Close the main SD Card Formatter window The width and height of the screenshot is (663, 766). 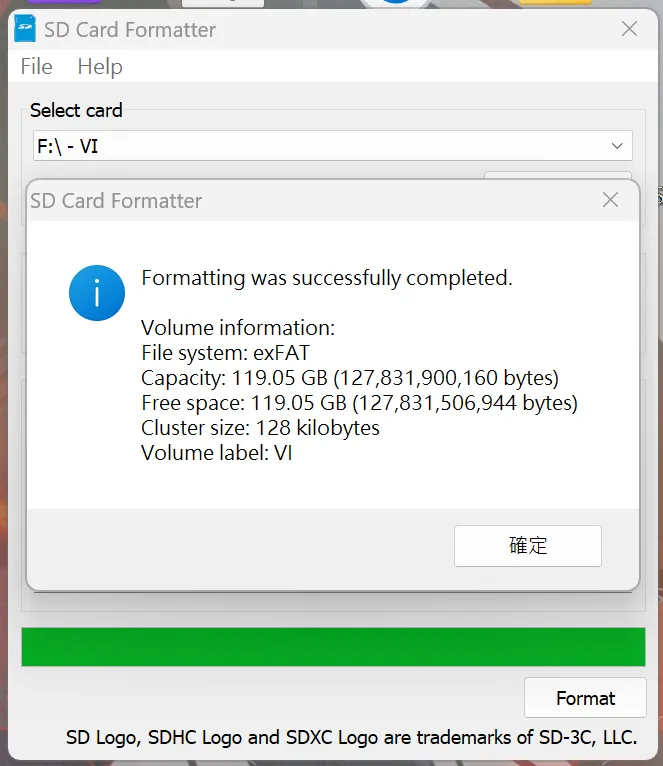[629, 29]
